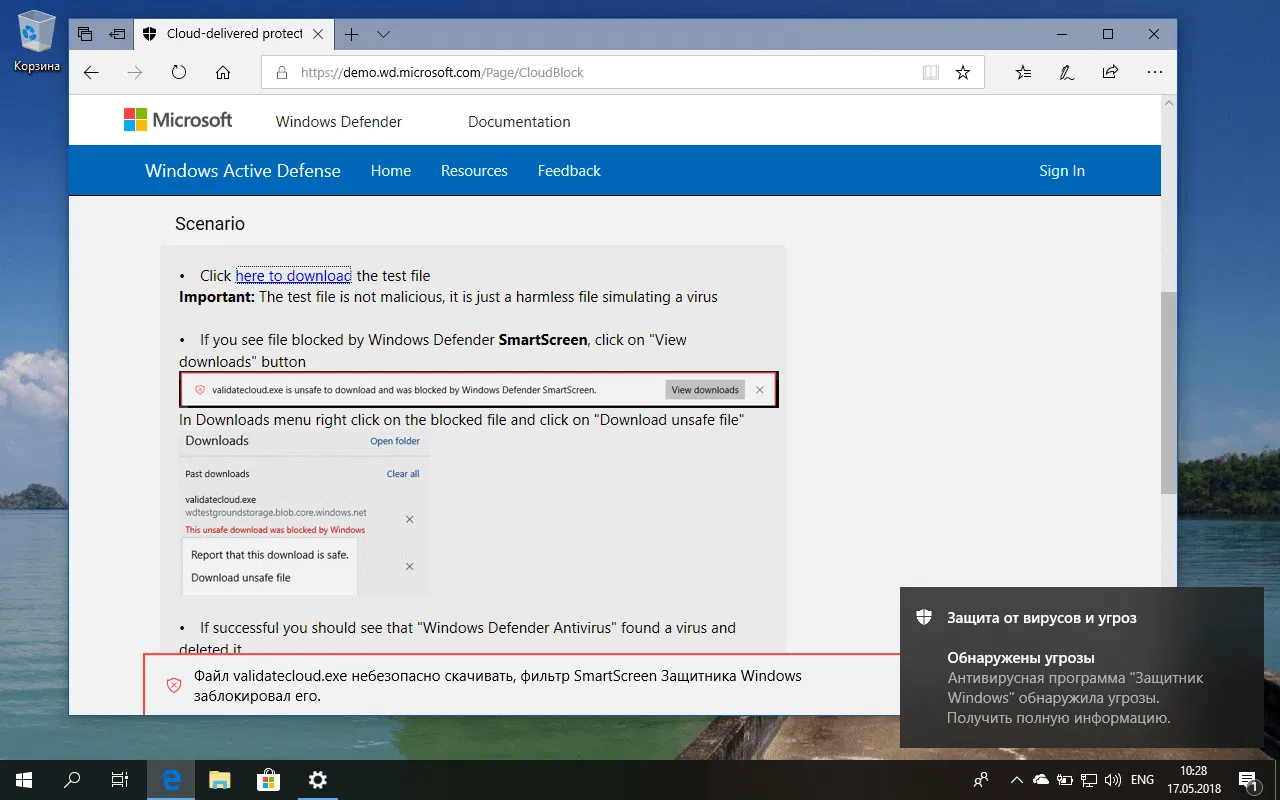Click the "Scenario" heading
The image size is (1280, 800).
(x=210, y=224)
